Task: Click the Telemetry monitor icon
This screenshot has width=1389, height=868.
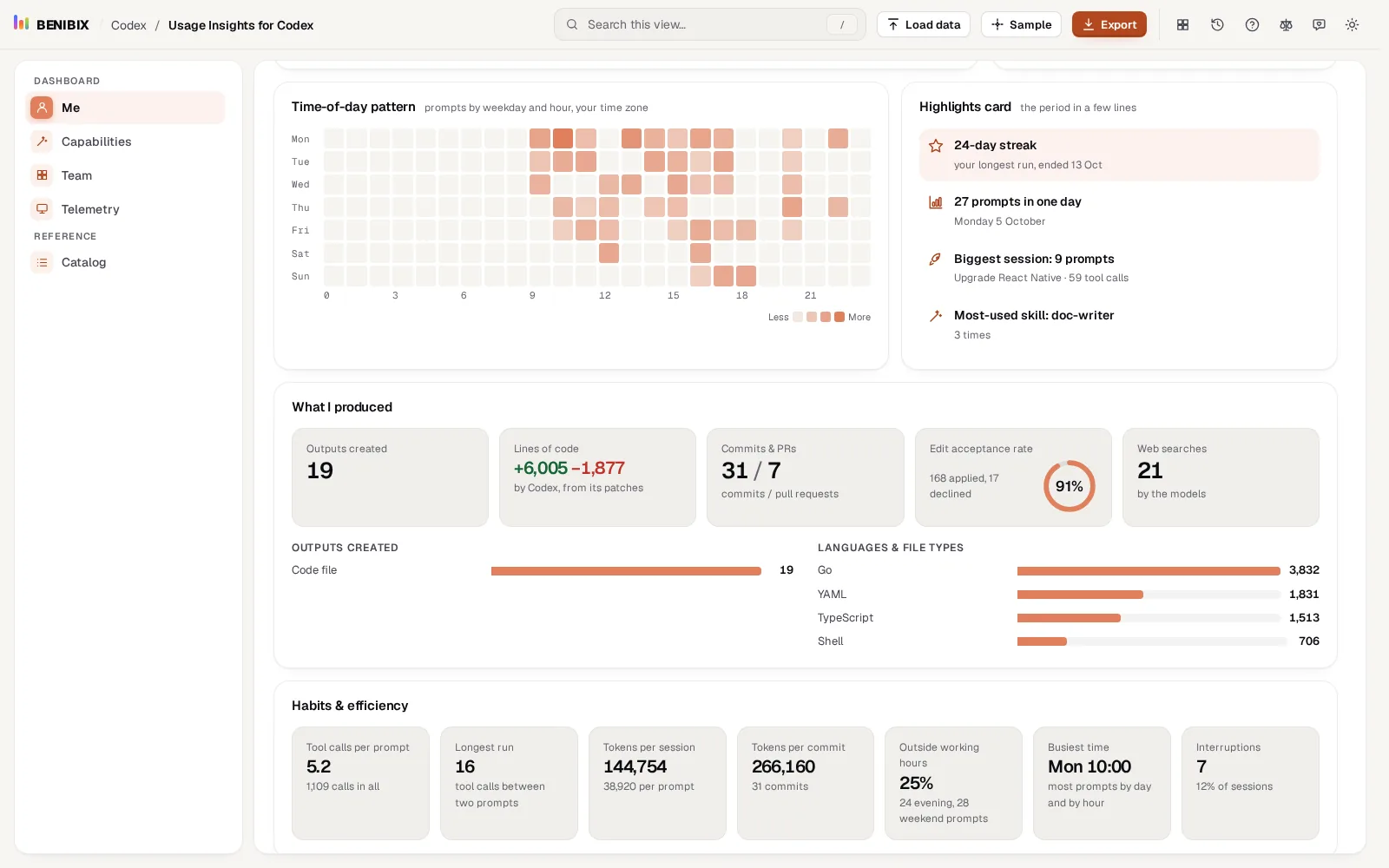Action: point(42,209)
